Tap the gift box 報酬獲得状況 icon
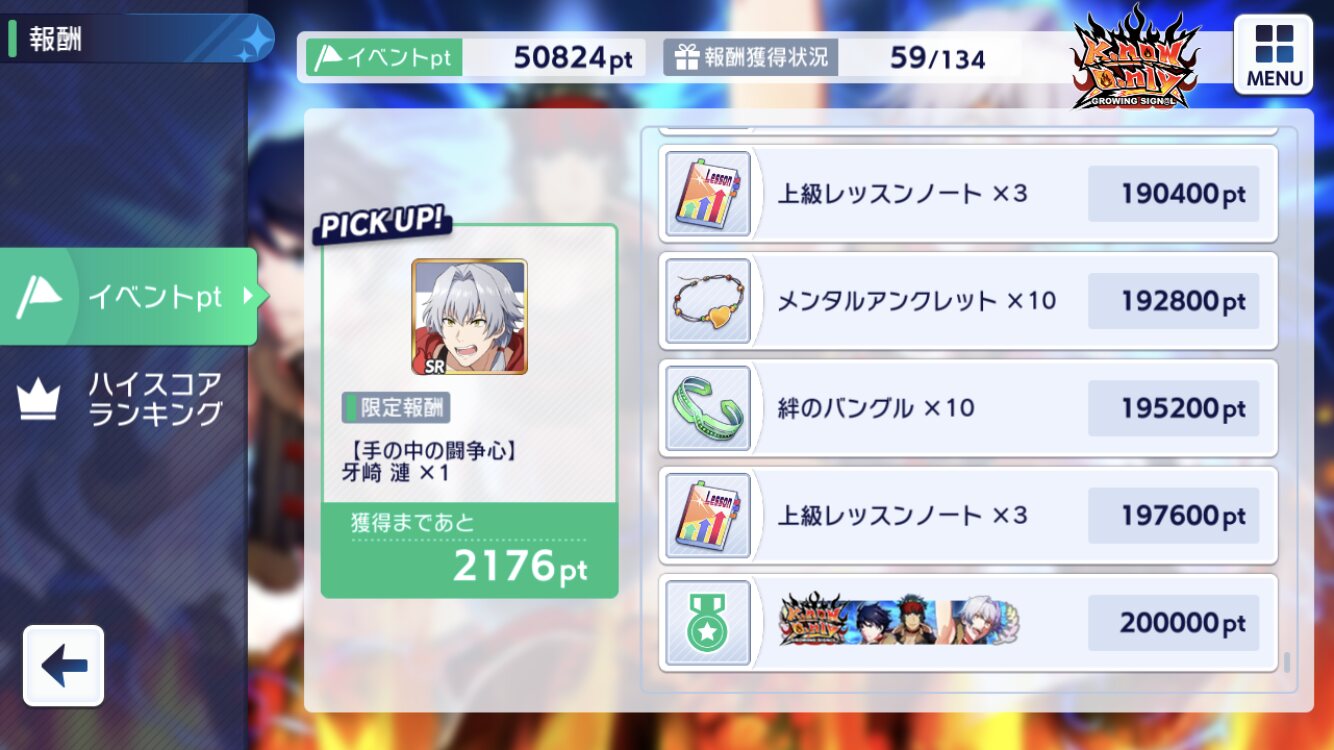 coord(686,58)
